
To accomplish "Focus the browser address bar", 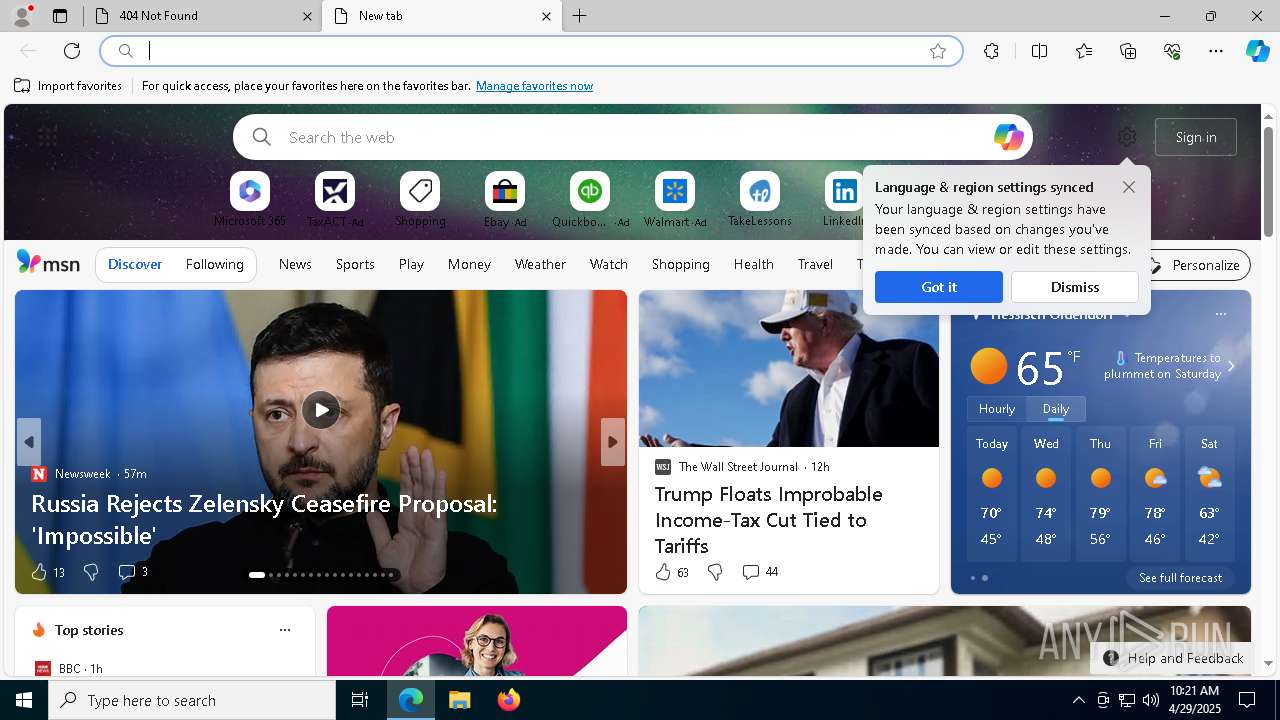I will (530, 51).
